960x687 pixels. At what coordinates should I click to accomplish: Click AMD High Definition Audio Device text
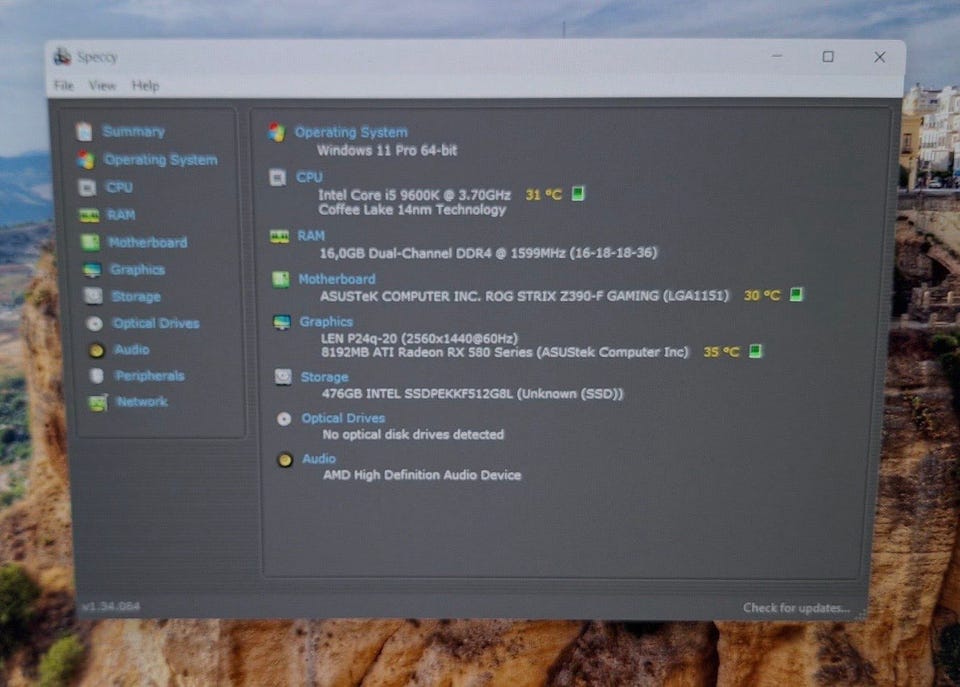422,475
